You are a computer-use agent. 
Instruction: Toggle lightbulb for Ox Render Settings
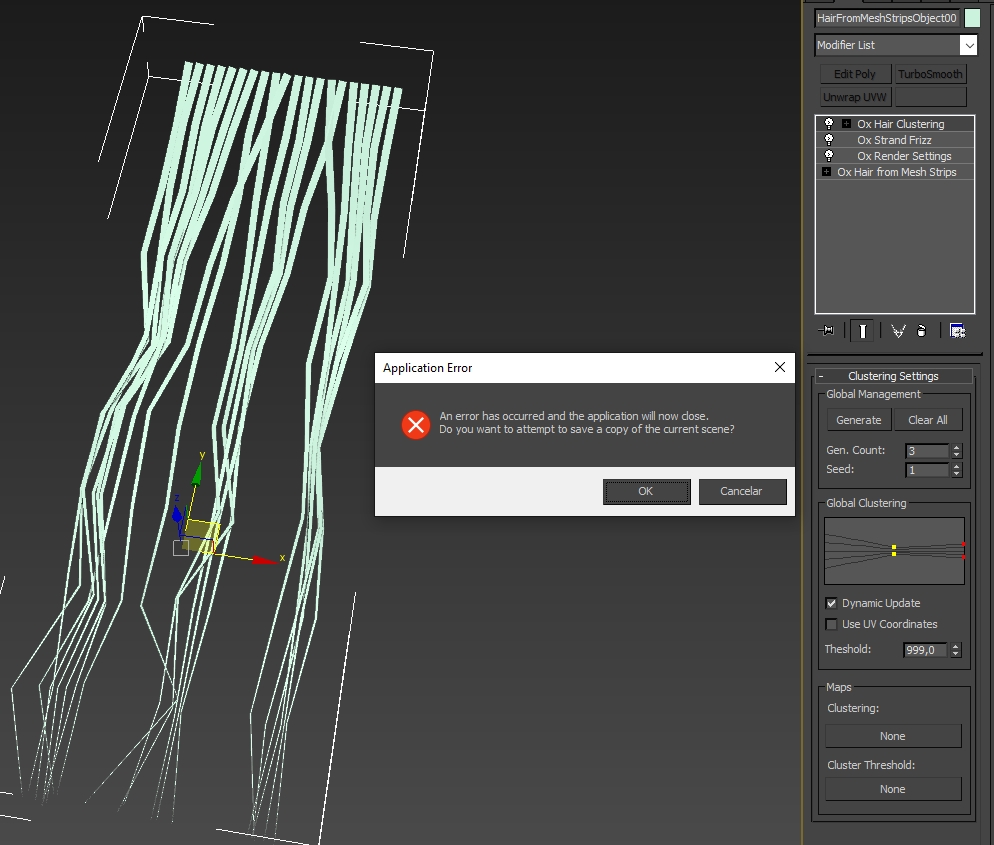(829, 156)
